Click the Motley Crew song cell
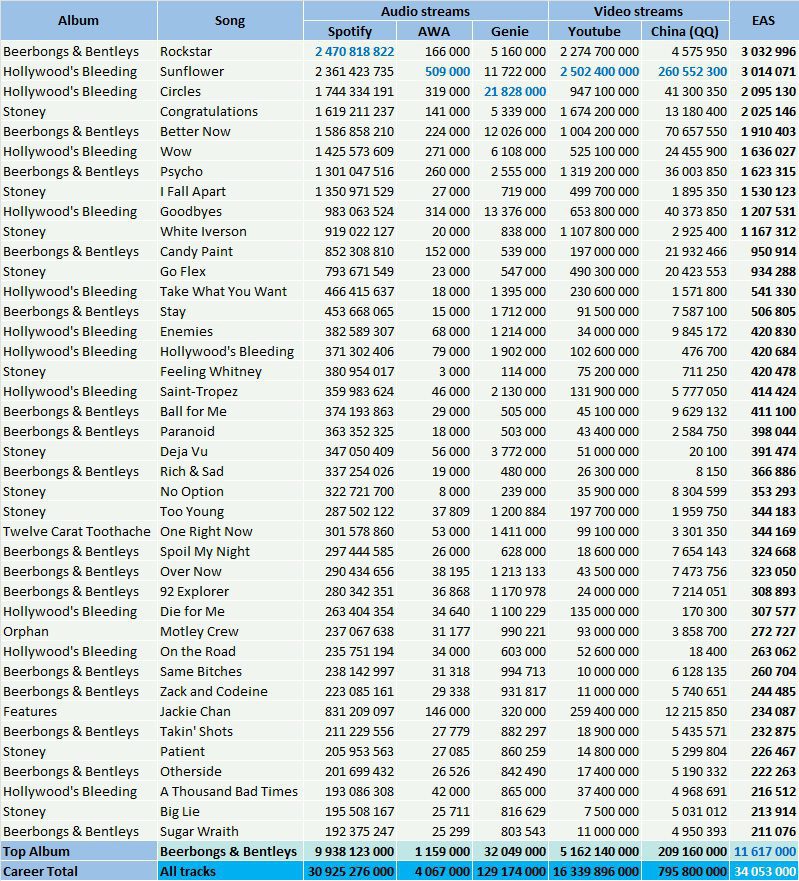The width and height of the screenshot is (799, 881). (x=230, y=632)
